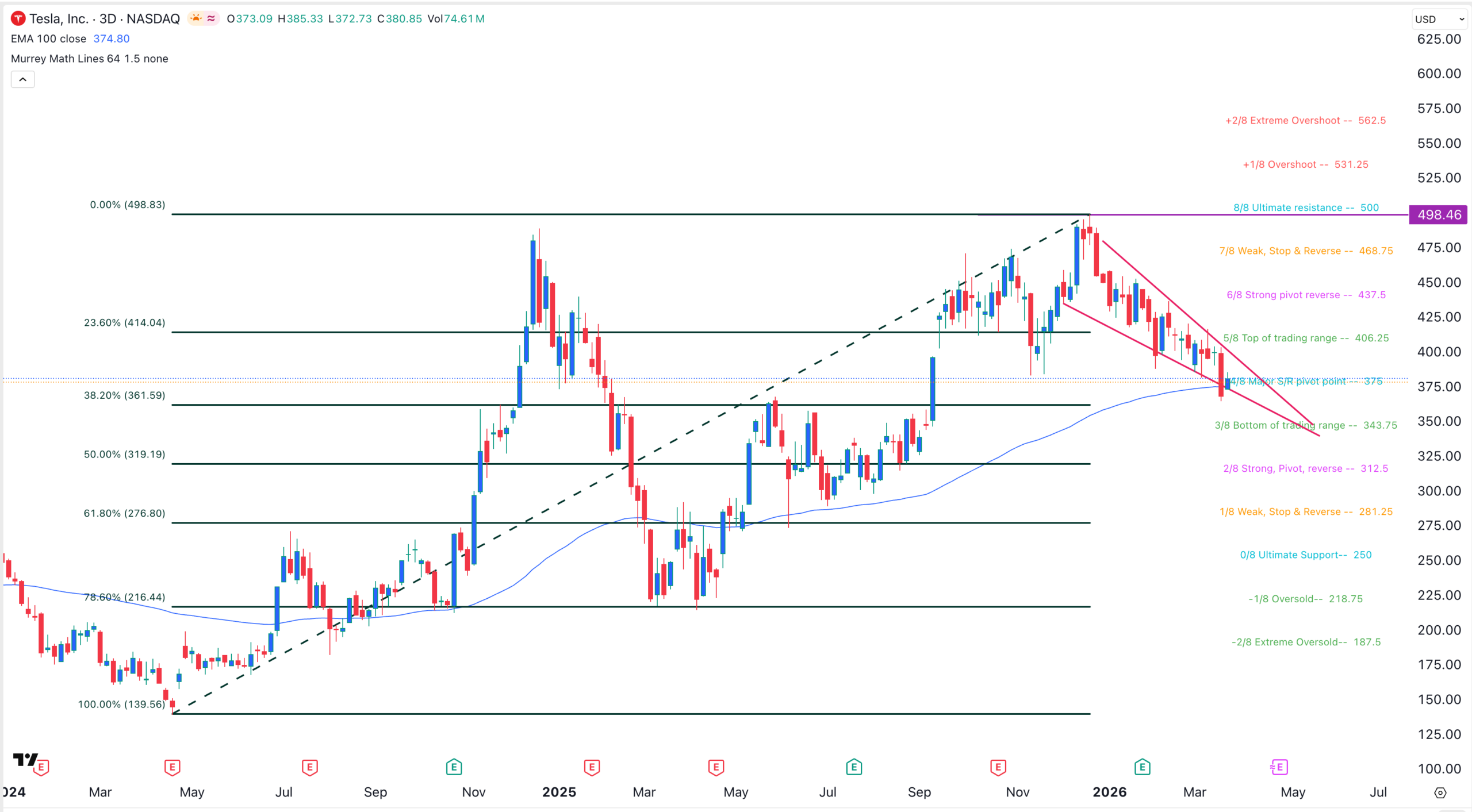Click the 3/8 Bottom of trading range label

[x=1305, y=425]
